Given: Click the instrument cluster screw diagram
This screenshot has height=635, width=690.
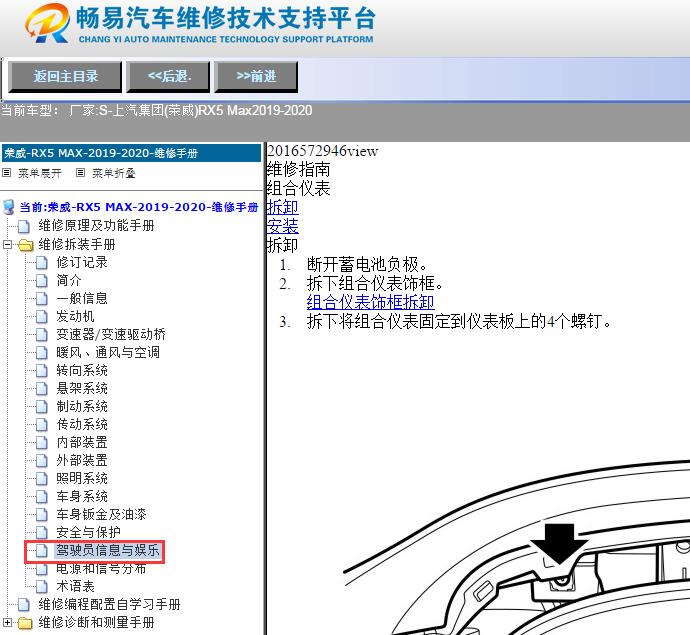Looking at the screenshot, I should (517, 548).
